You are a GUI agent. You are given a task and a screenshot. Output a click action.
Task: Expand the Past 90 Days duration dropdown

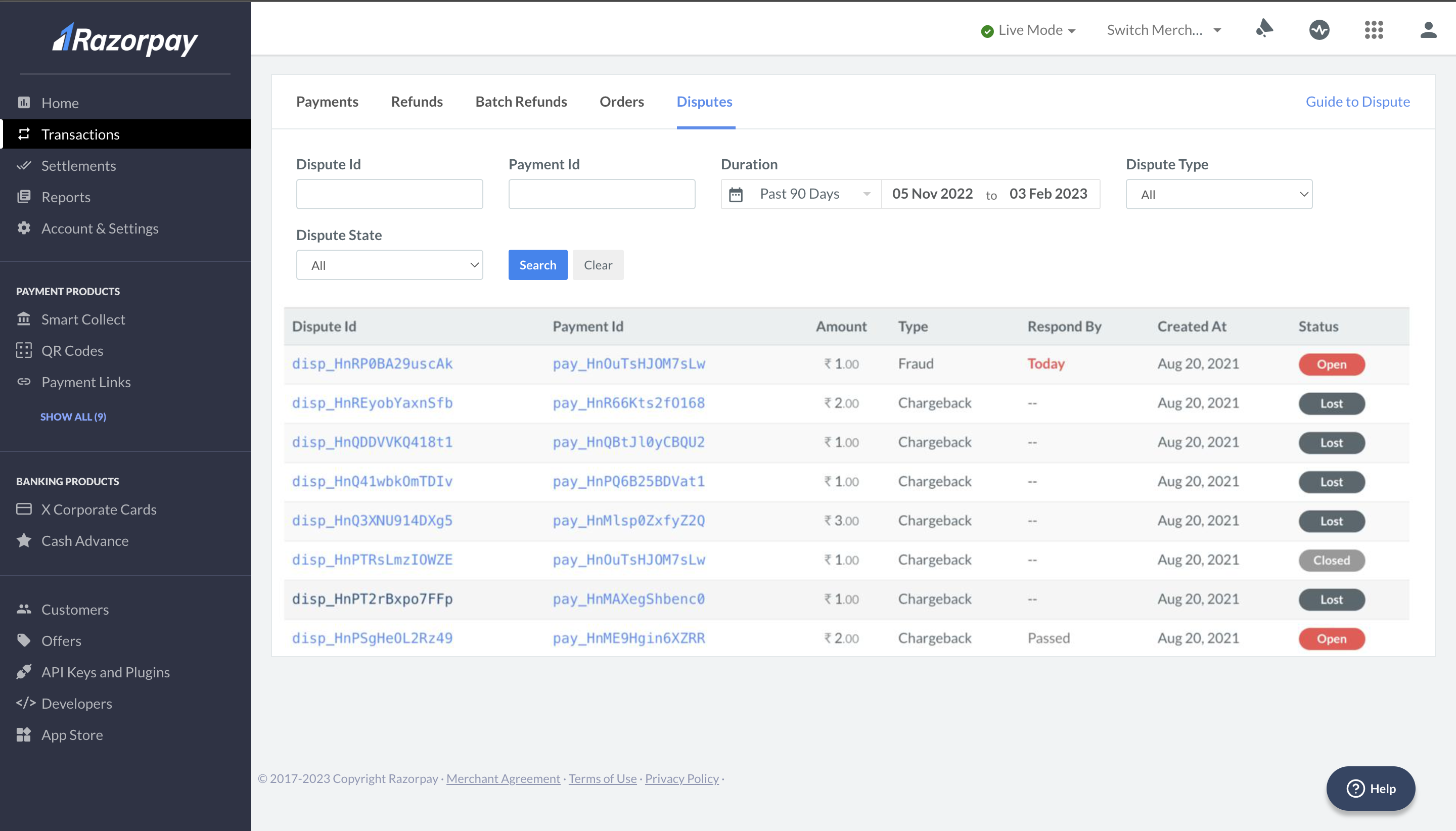click(801, 194)
